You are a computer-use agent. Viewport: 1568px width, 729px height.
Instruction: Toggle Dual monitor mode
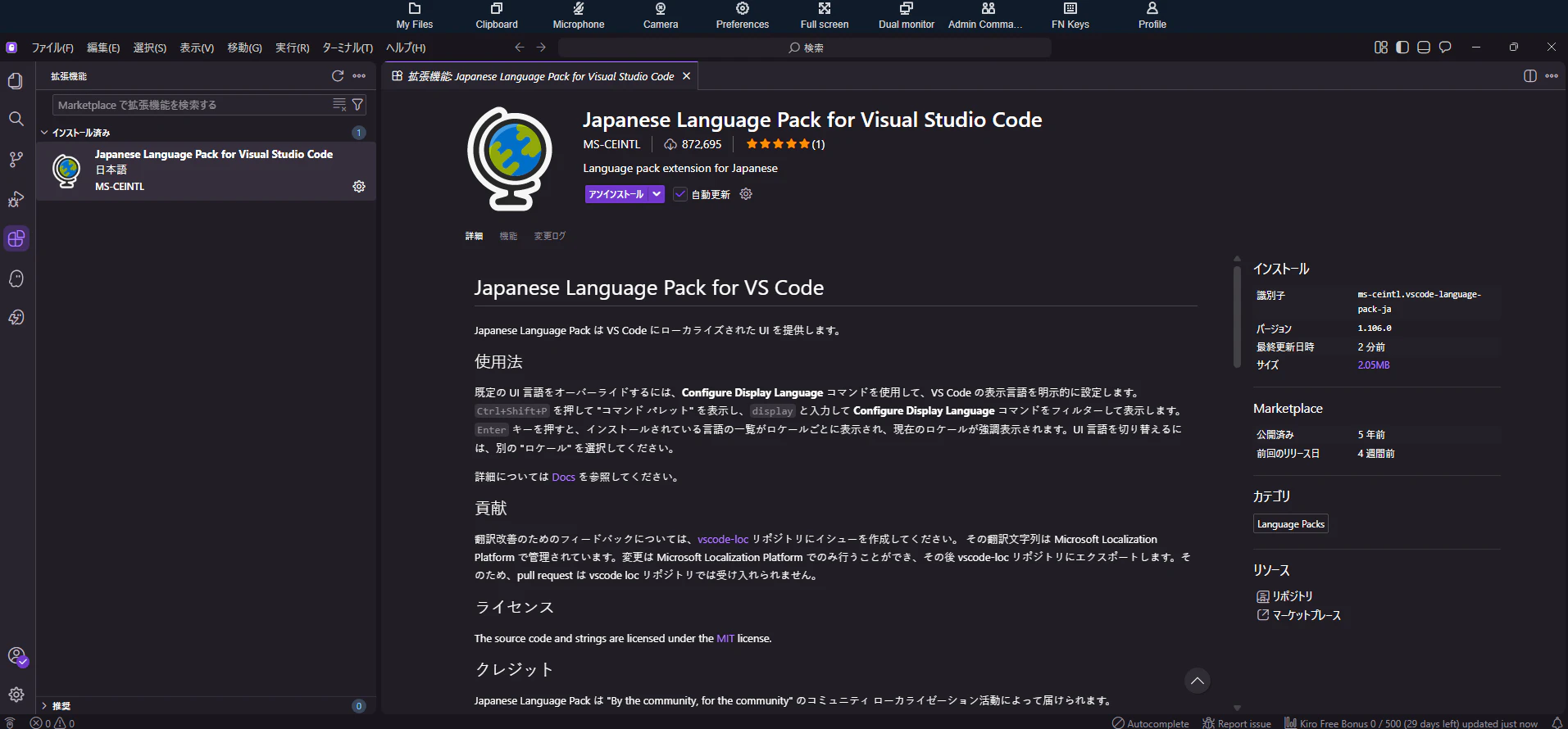[907, 16]
